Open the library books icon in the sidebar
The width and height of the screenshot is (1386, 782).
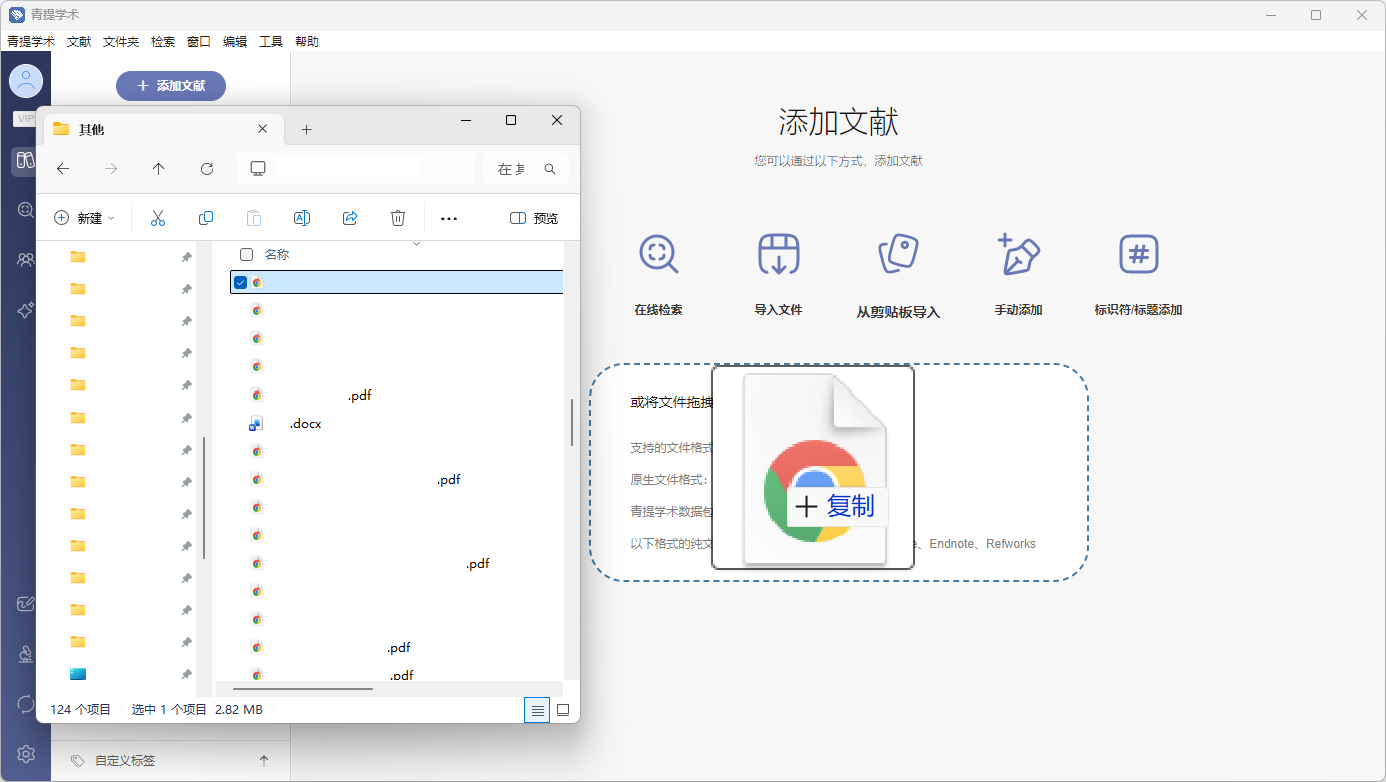tap(25, 160)
